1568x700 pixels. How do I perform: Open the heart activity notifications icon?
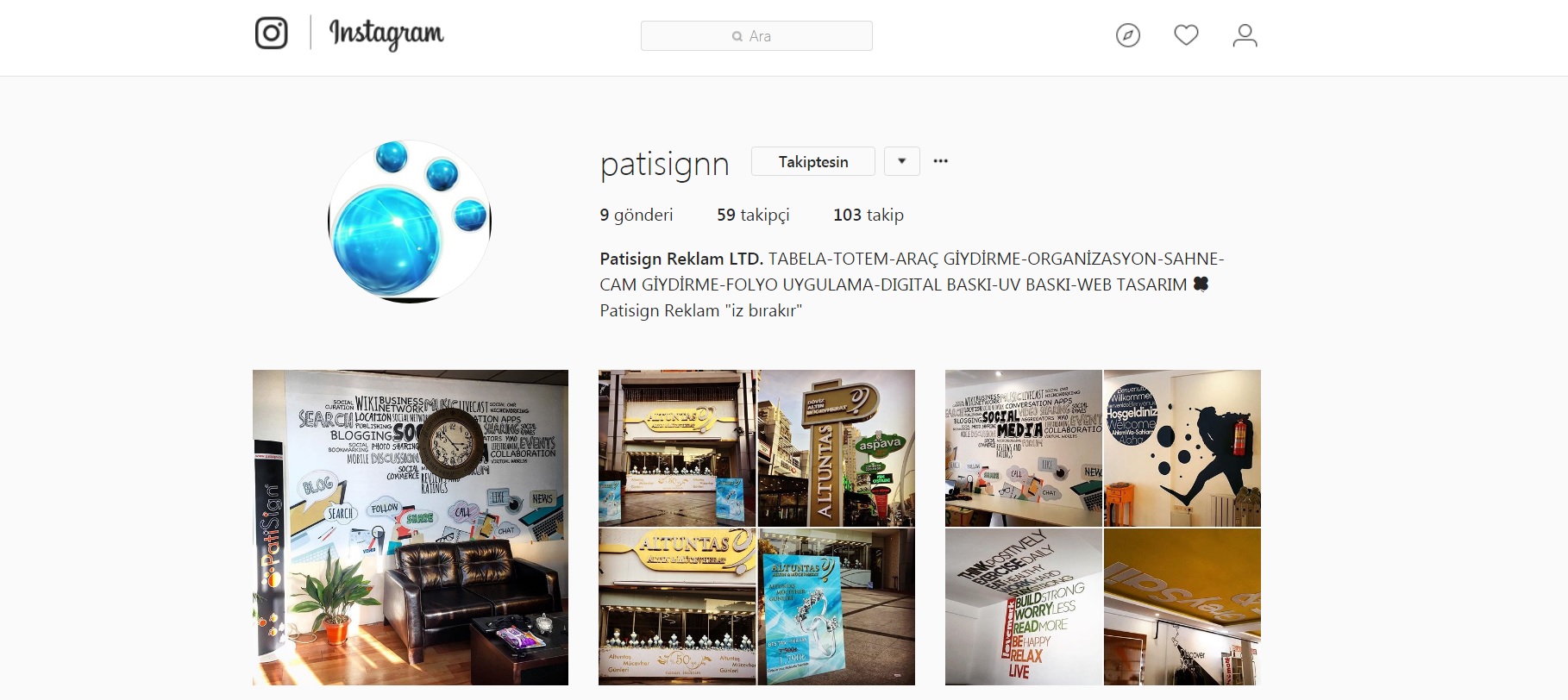1186,35
